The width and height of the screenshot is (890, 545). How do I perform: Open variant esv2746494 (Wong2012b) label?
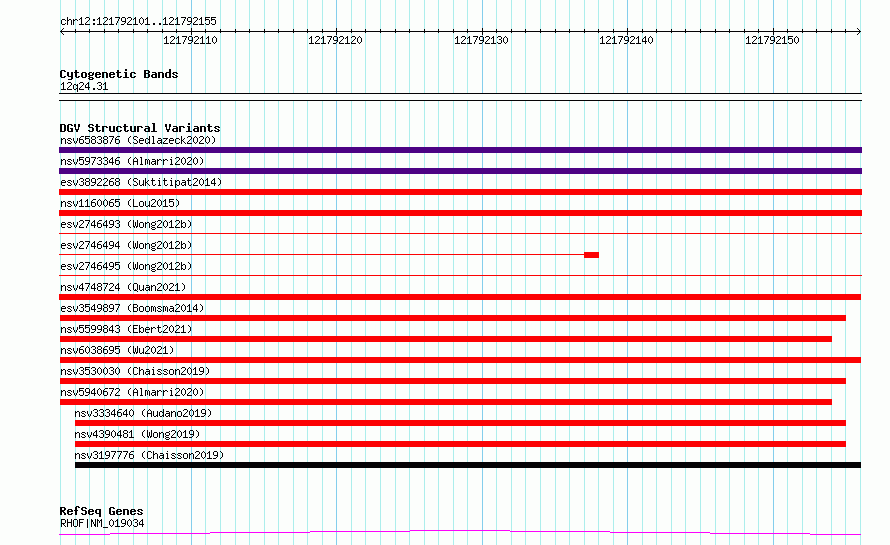[126, 245]
